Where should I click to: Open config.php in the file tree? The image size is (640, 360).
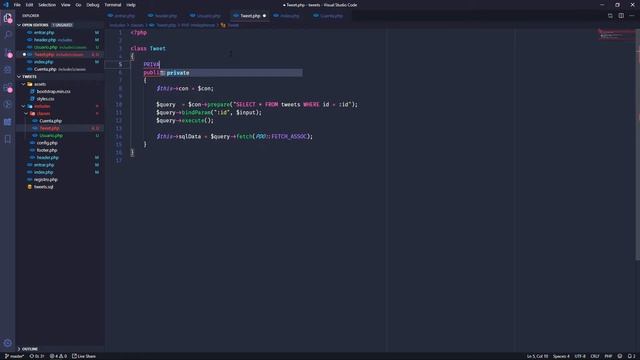47,143
